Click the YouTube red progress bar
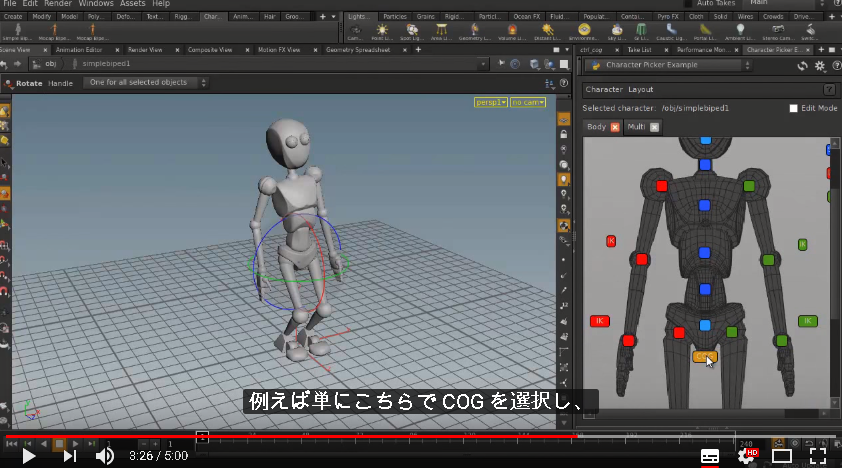842x468 pixels. (290, 436)
